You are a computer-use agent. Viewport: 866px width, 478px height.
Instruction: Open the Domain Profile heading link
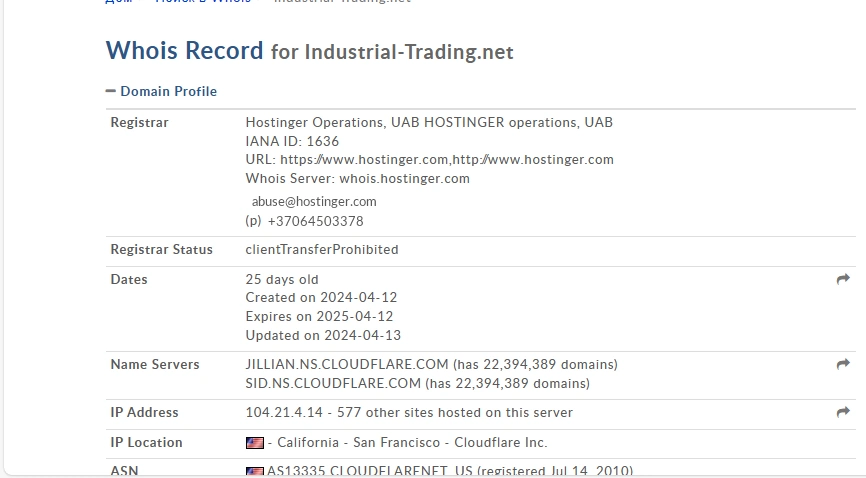coord(168,91)
